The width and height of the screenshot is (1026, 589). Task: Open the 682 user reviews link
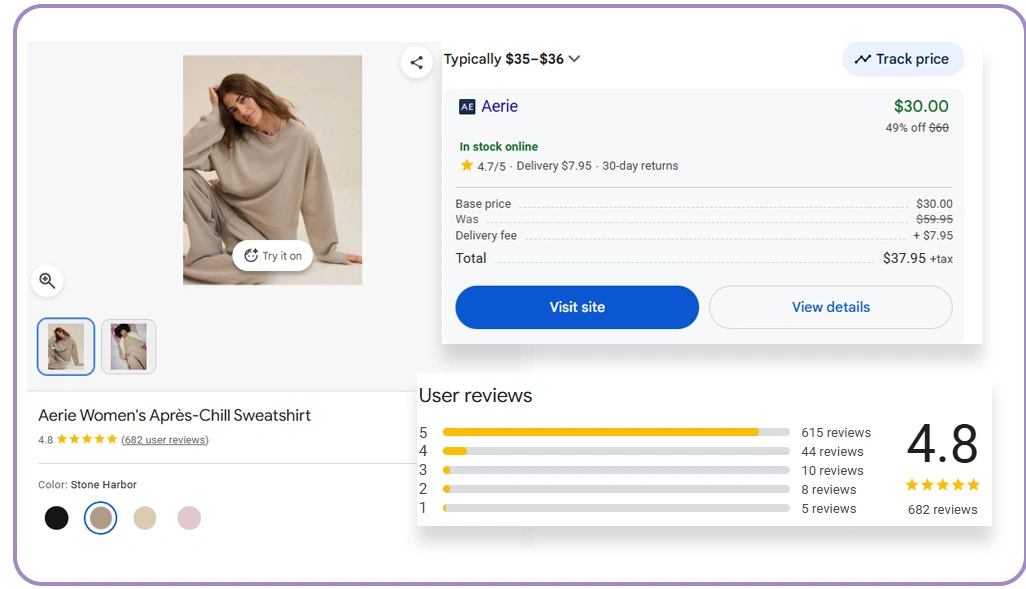(163, 439)
